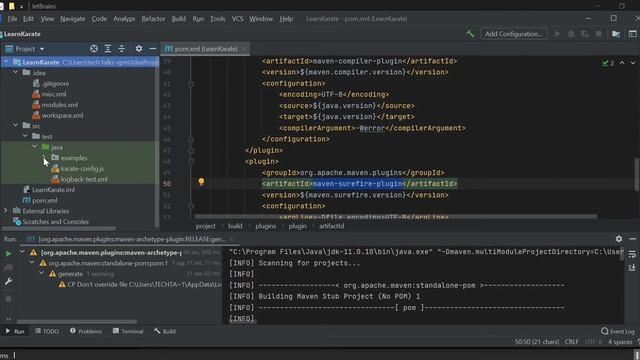The width and height of the screenshot is (640, 360).
Task: Click '4 spaces' indent setting in status bar
Action: coord(620,342)
